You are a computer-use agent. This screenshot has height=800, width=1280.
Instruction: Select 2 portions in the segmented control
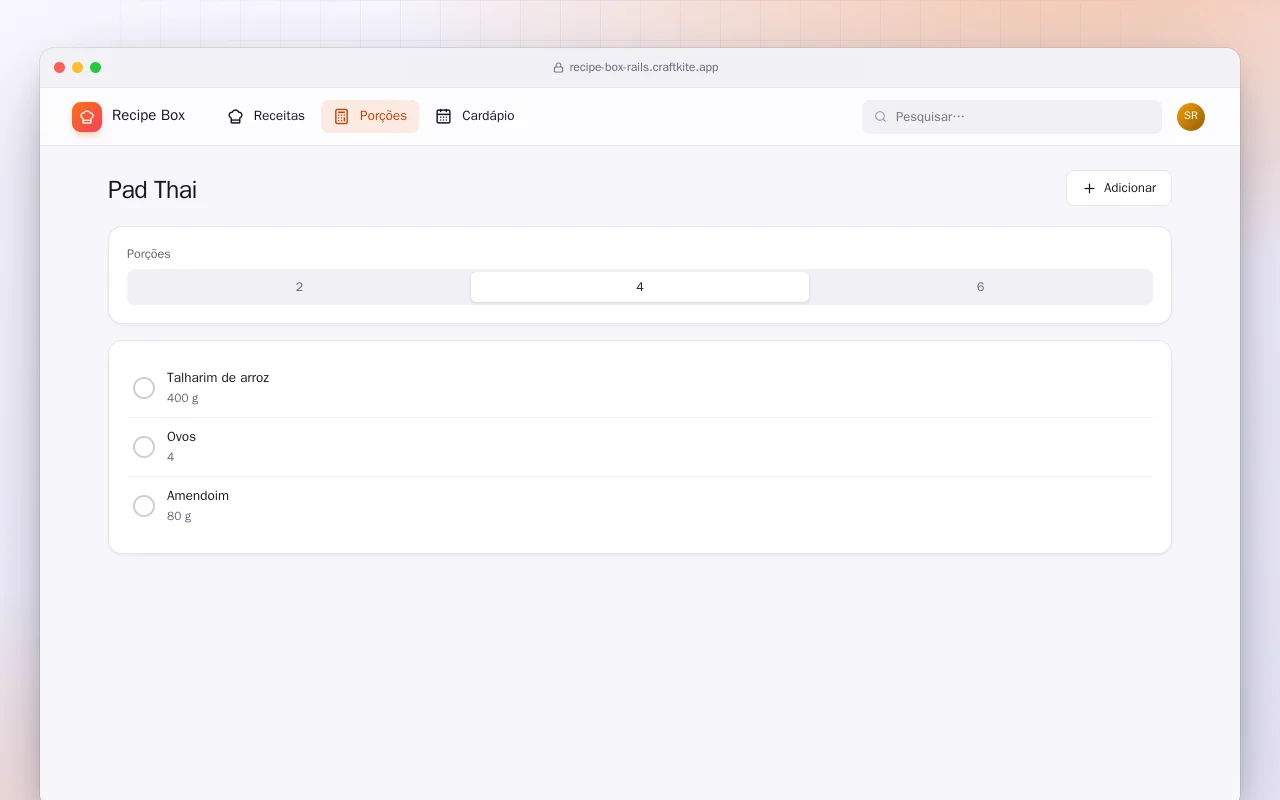[x=299, y=287]
